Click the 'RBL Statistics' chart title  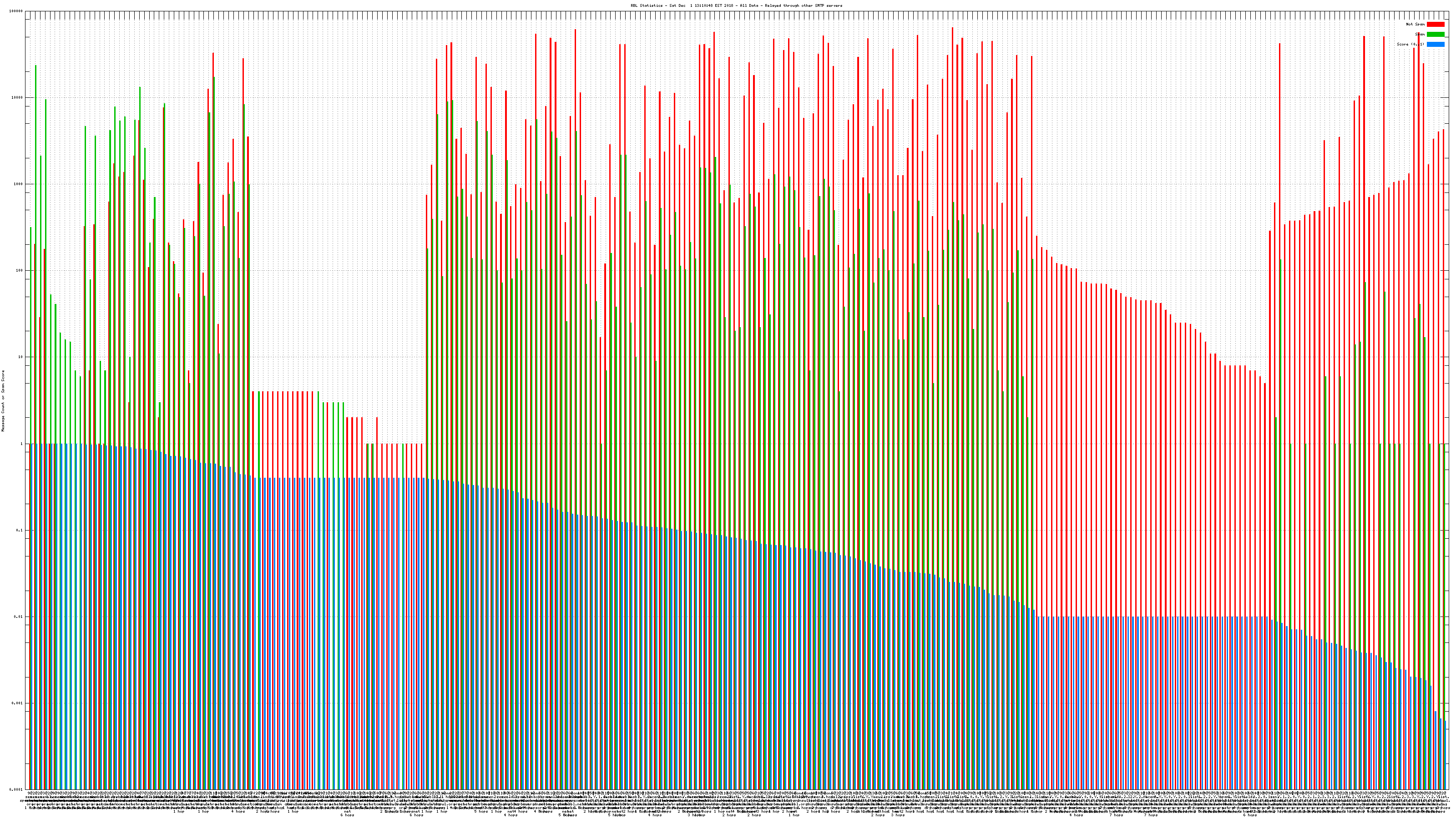736,5
